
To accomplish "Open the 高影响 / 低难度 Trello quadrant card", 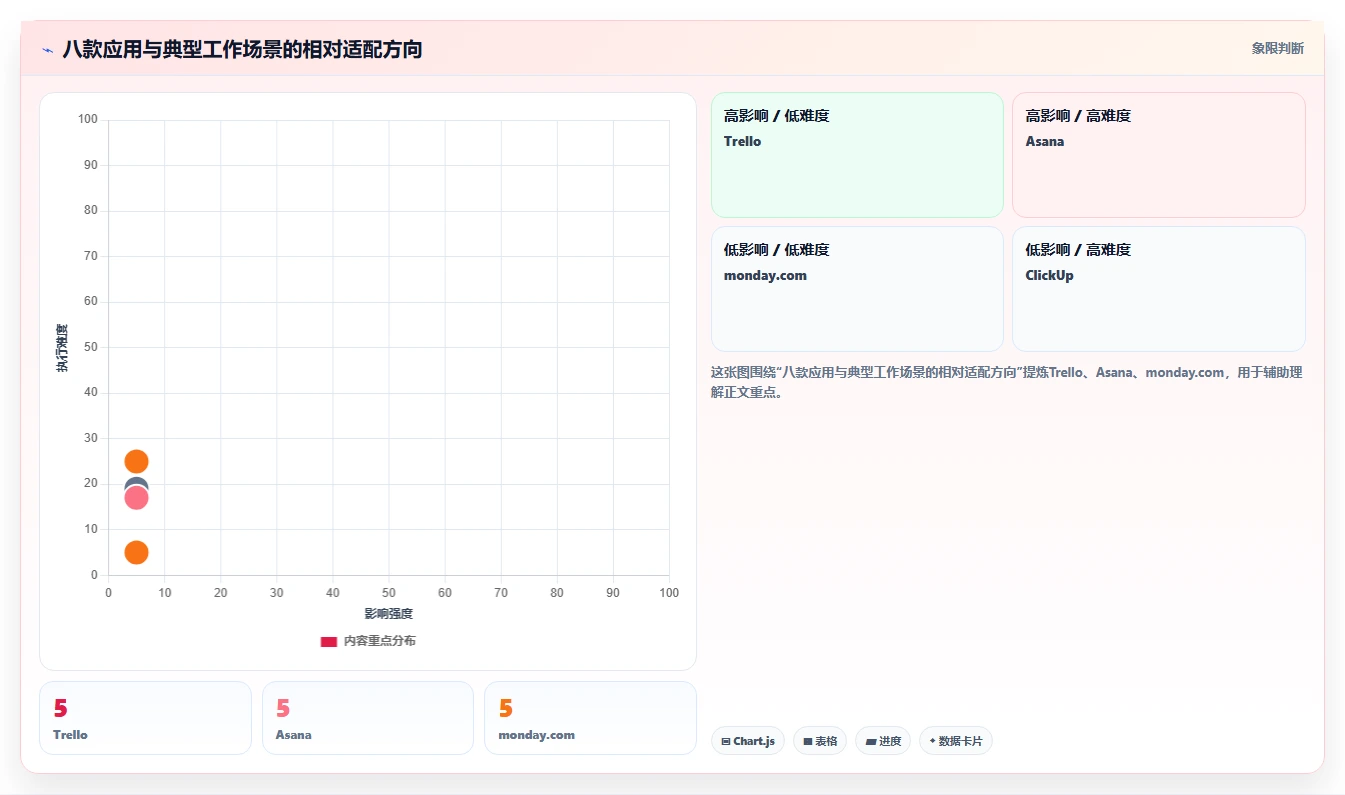I will point(857,155).
